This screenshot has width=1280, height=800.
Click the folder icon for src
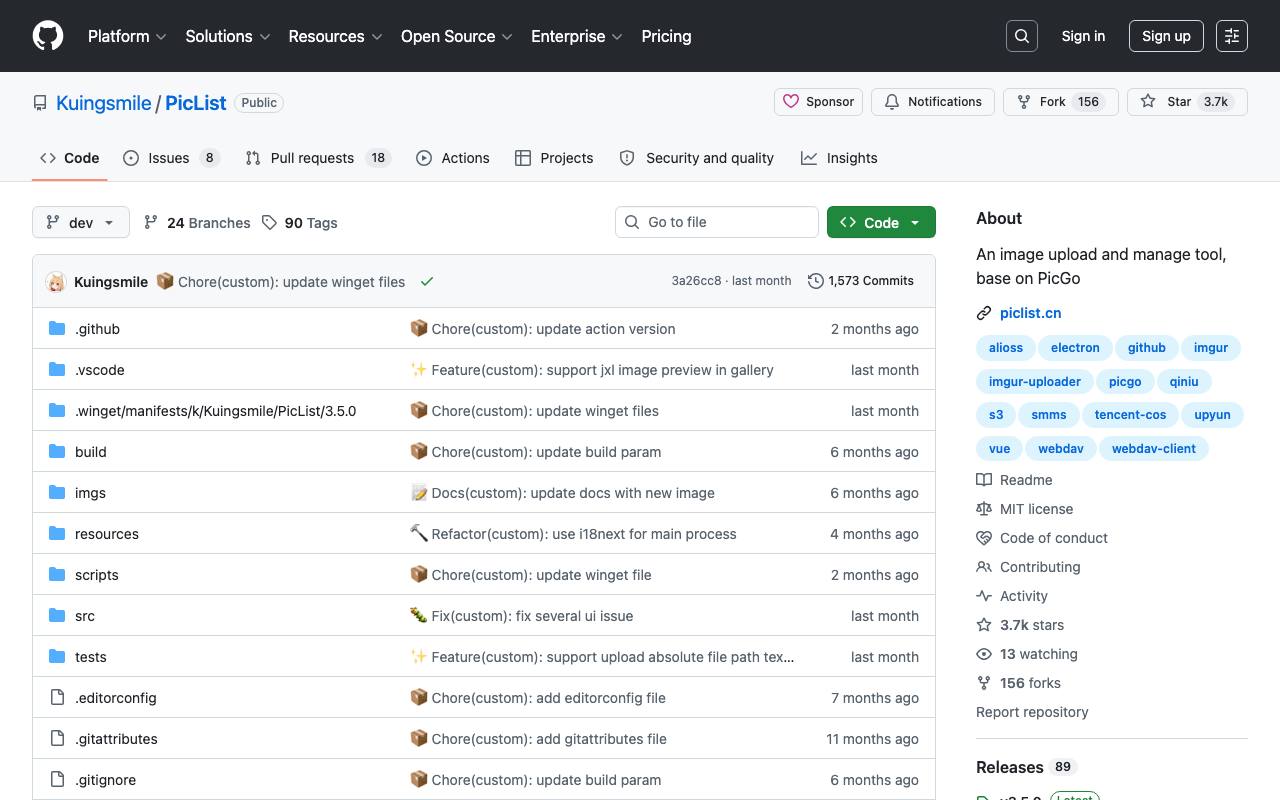[57, 615]
